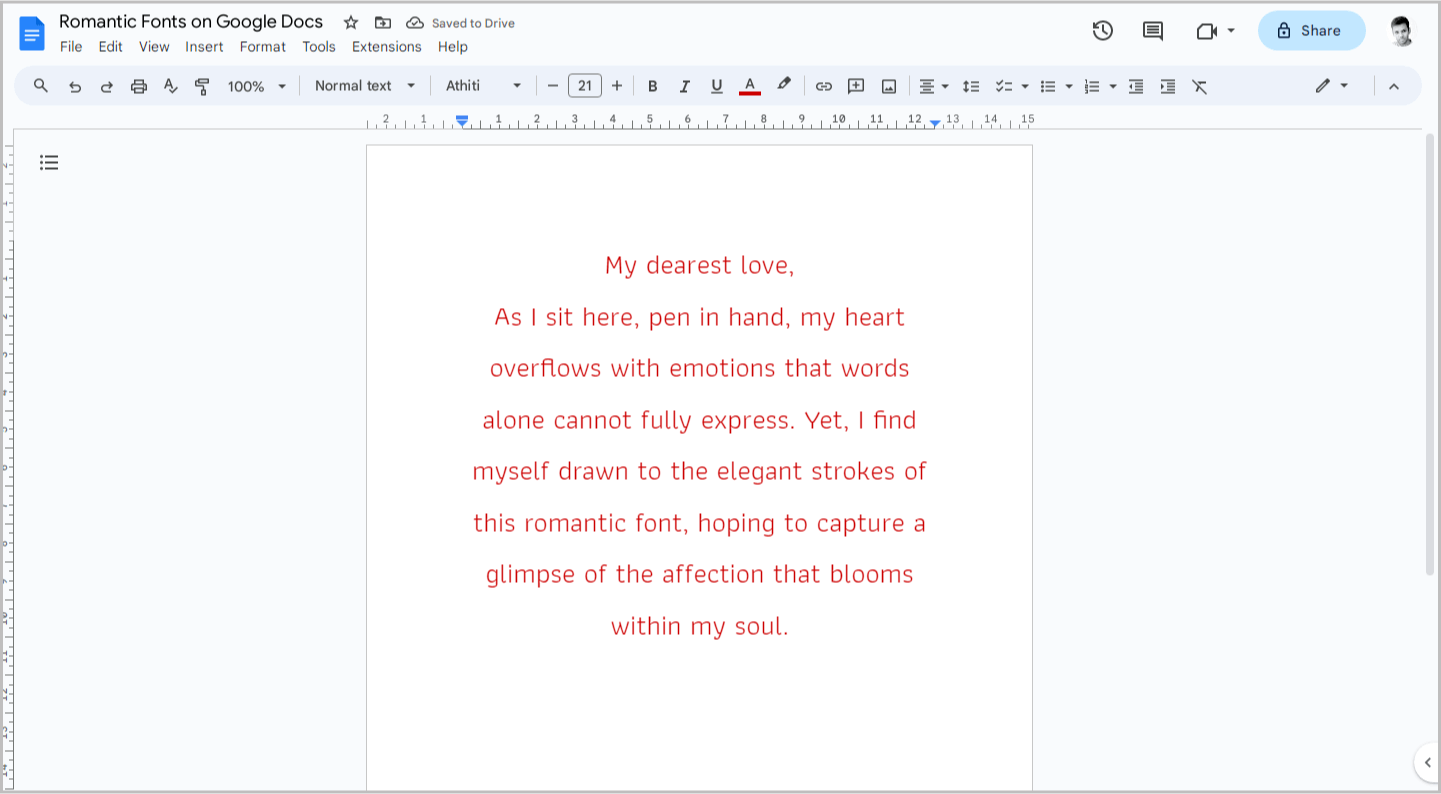Open the Help menu

coord(453,47)
